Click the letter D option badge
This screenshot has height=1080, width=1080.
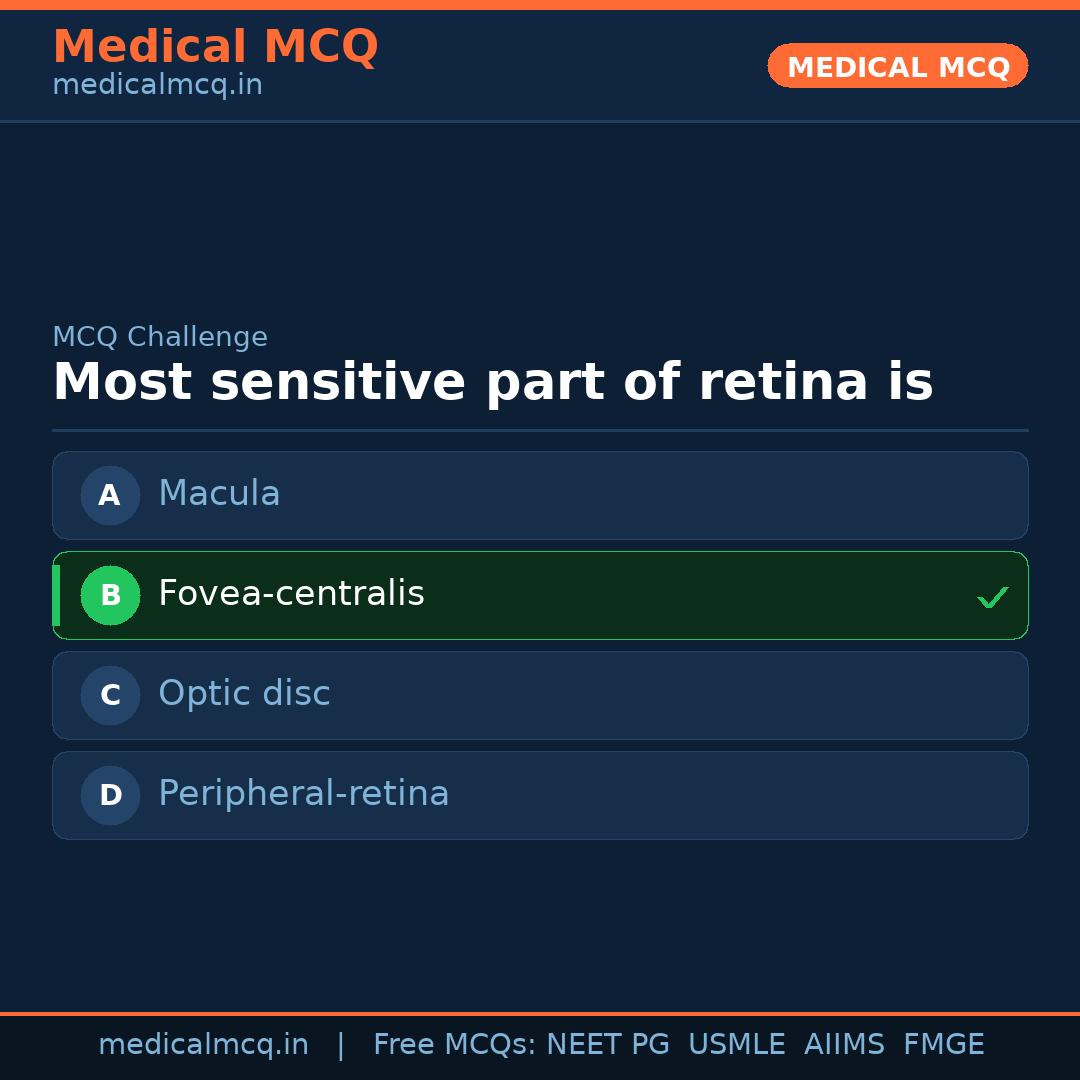tap(110, 795)
